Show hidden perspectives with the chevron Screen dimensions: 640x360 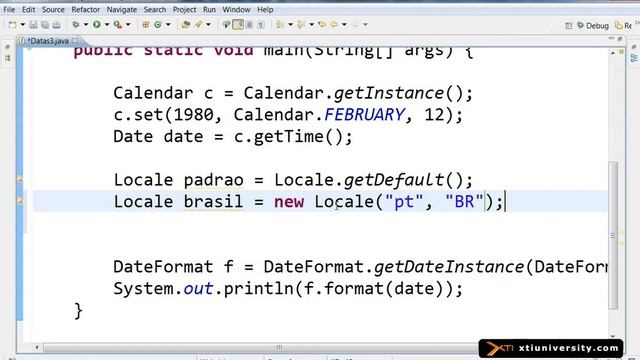(x=637, y=23)
